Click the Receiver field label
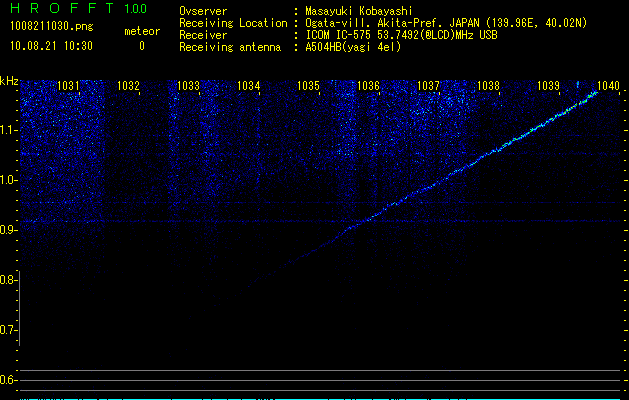The image size is (629, 400). (x=203, y=35)
